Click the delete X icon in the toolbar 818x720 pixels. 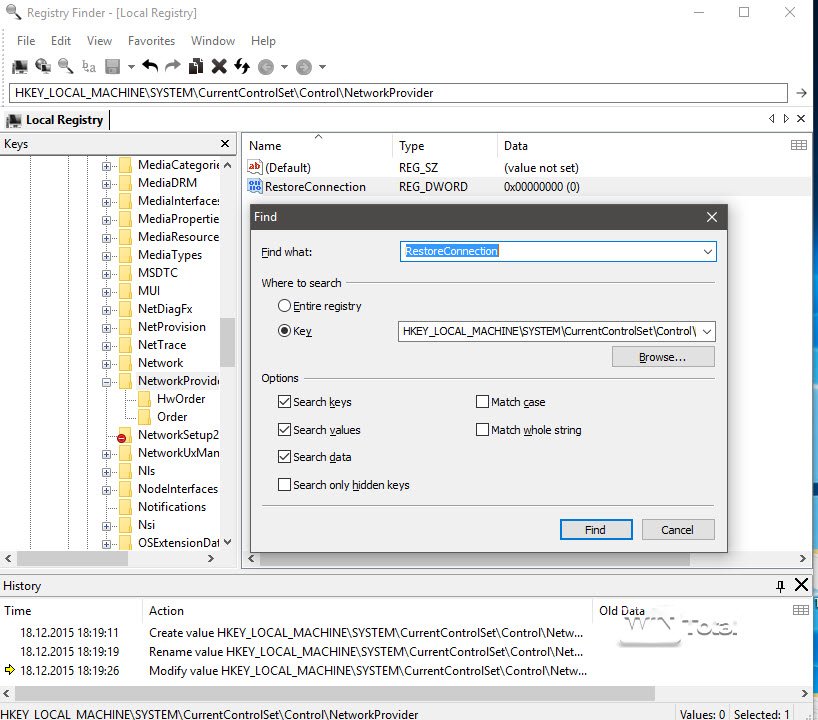tap(219, 66)
